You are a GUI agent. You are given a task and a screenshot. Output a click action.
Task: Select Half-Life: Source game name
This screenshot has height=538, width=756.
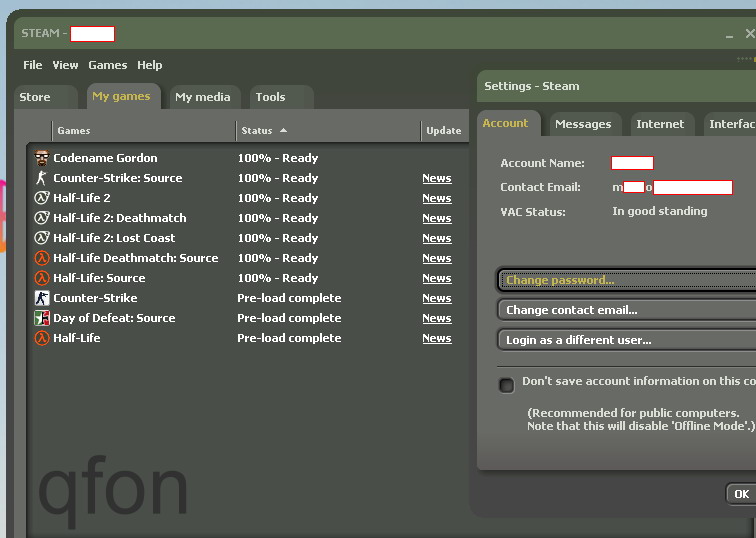(99, 278)
